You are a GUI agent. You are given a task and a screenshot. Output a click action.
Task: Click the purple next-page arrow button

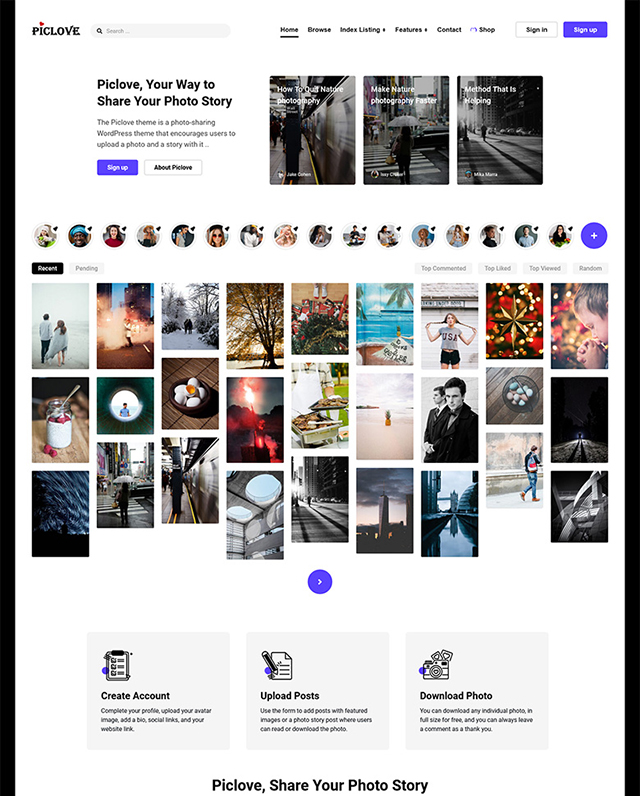320,581
